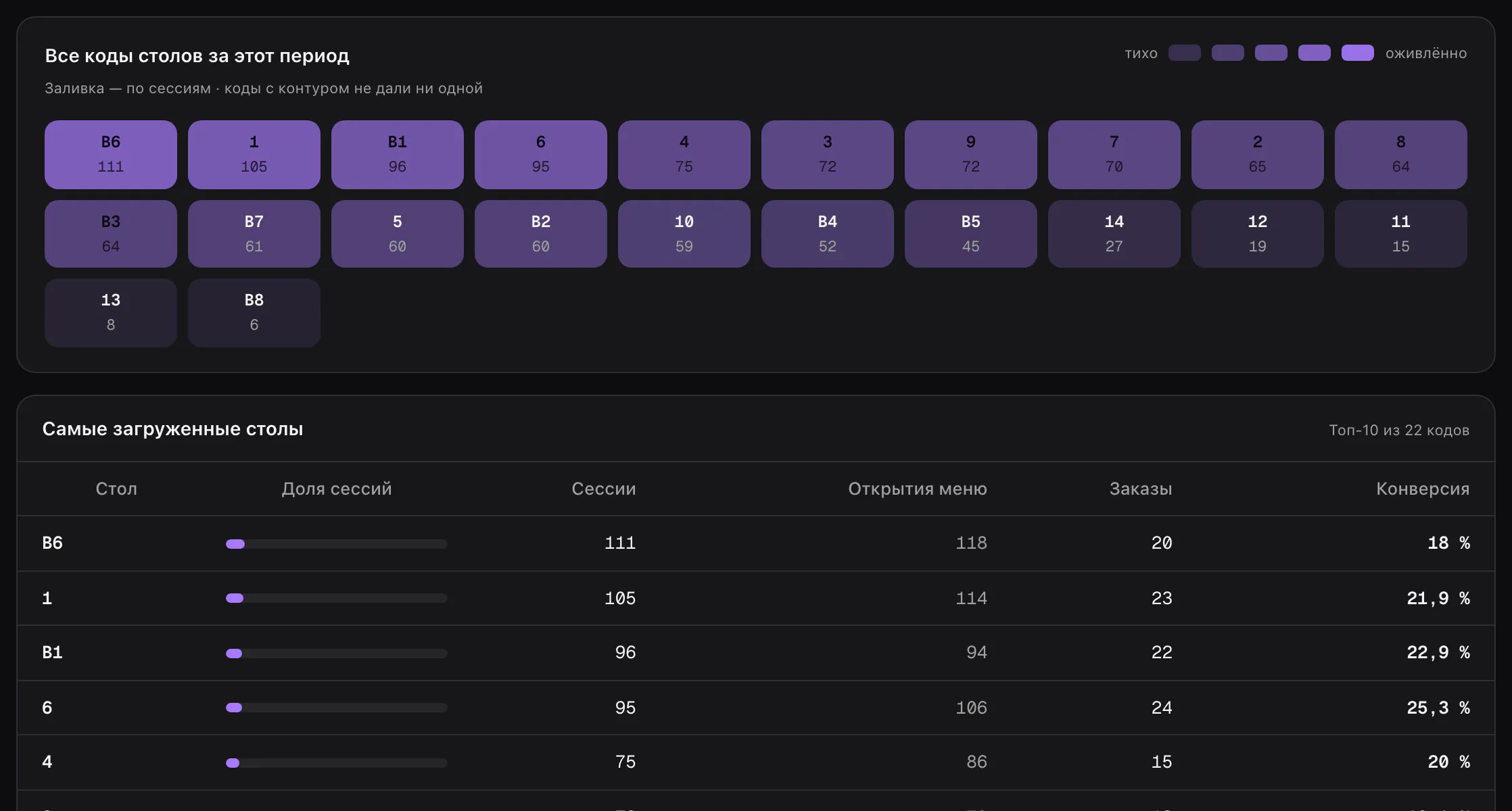Select table tile B6 with 111 sessions
Image resolution: width=1512 pixels, height=811 pixels.
pos(111,155)
